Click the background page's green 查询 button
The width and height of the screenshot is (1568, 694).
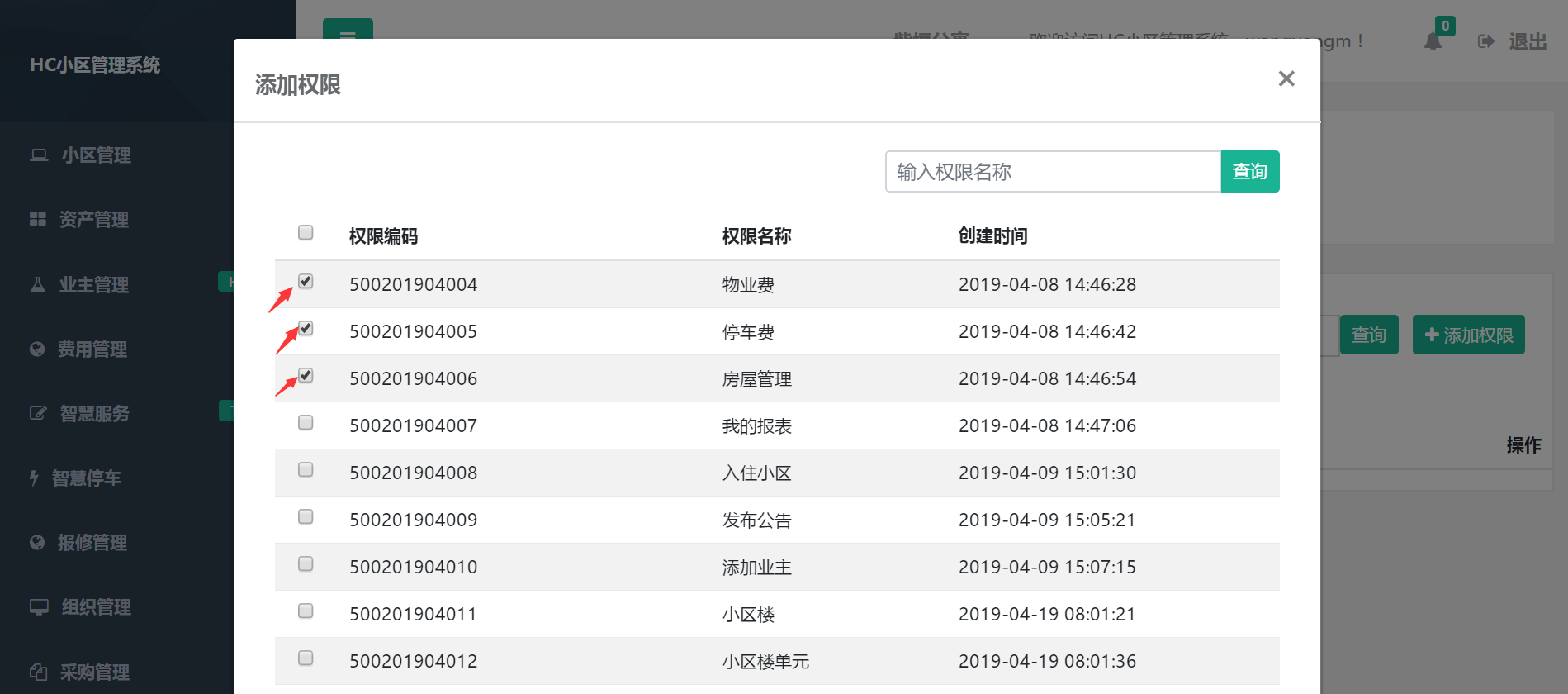point(1369,335)
